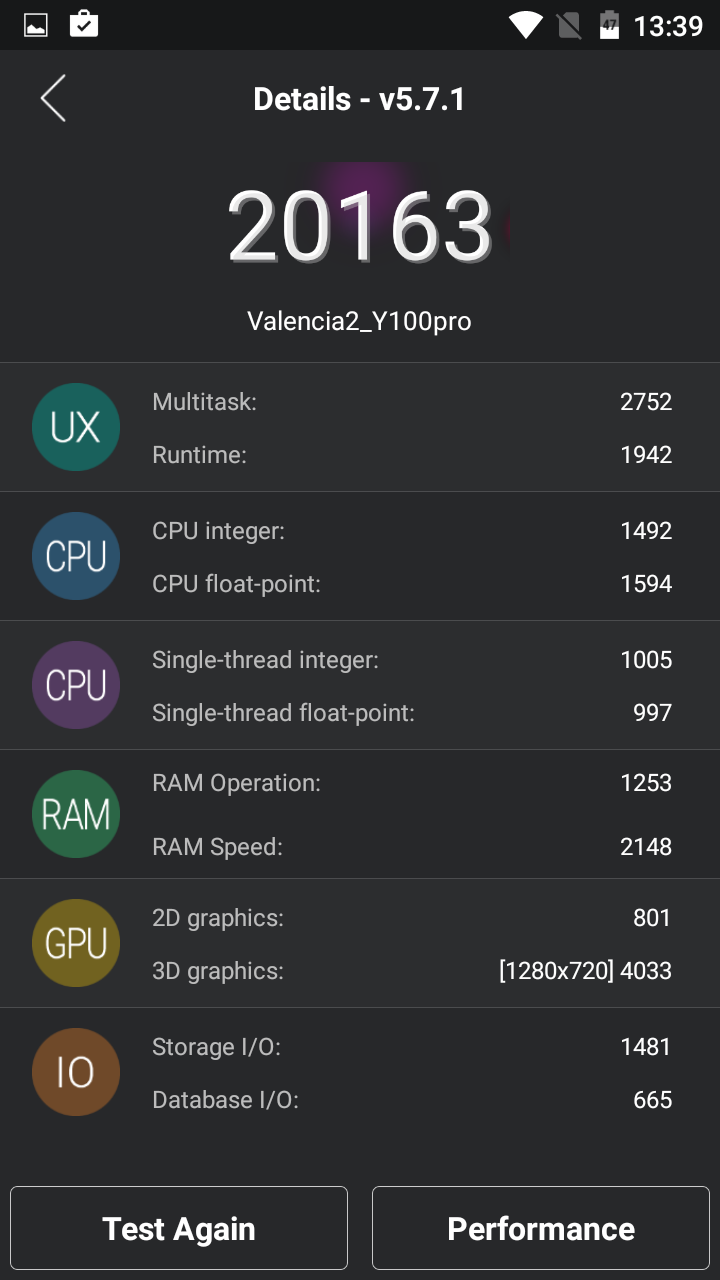Select the Valencia2_Y100pro device name
This screenshot has height=1280, width=720.
click(360, 321)
